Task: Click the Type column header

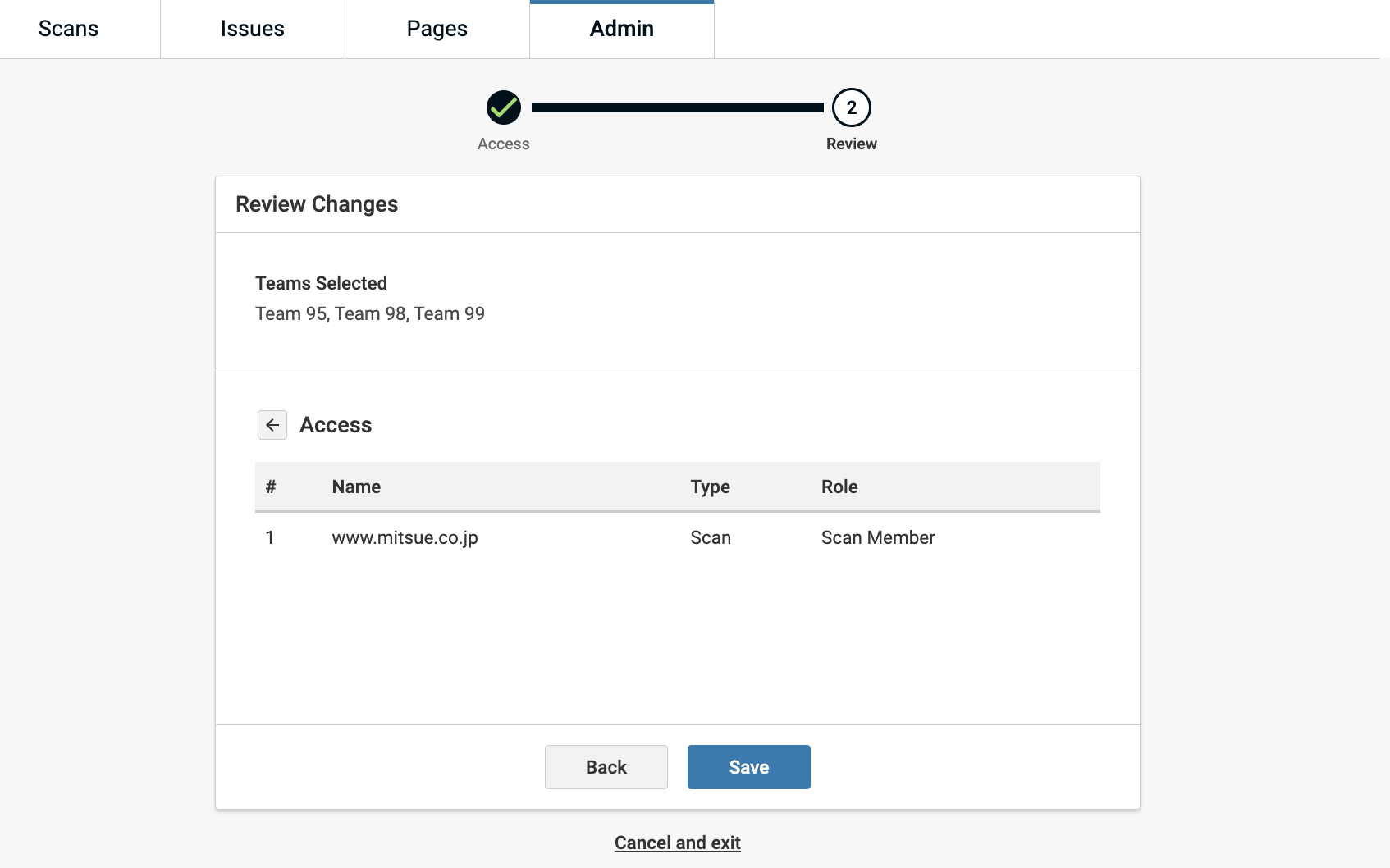Action: pyautogui.click(x=710, y=487)
